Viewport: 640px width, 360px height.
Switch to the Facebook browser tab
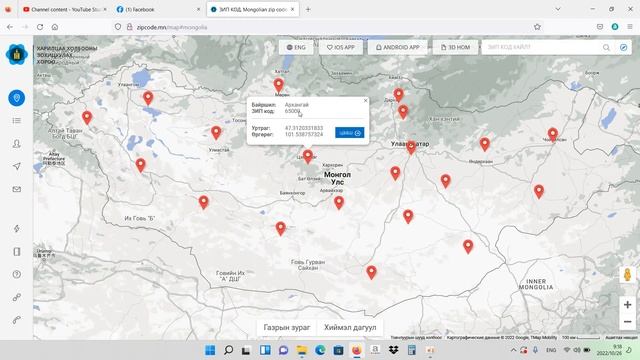tap(158, 9)
